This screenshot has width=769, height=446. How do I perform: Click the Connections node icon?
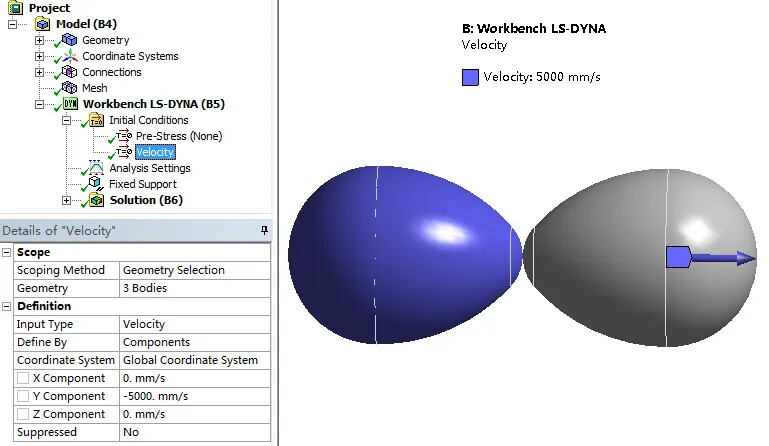(x=69, y=72)
